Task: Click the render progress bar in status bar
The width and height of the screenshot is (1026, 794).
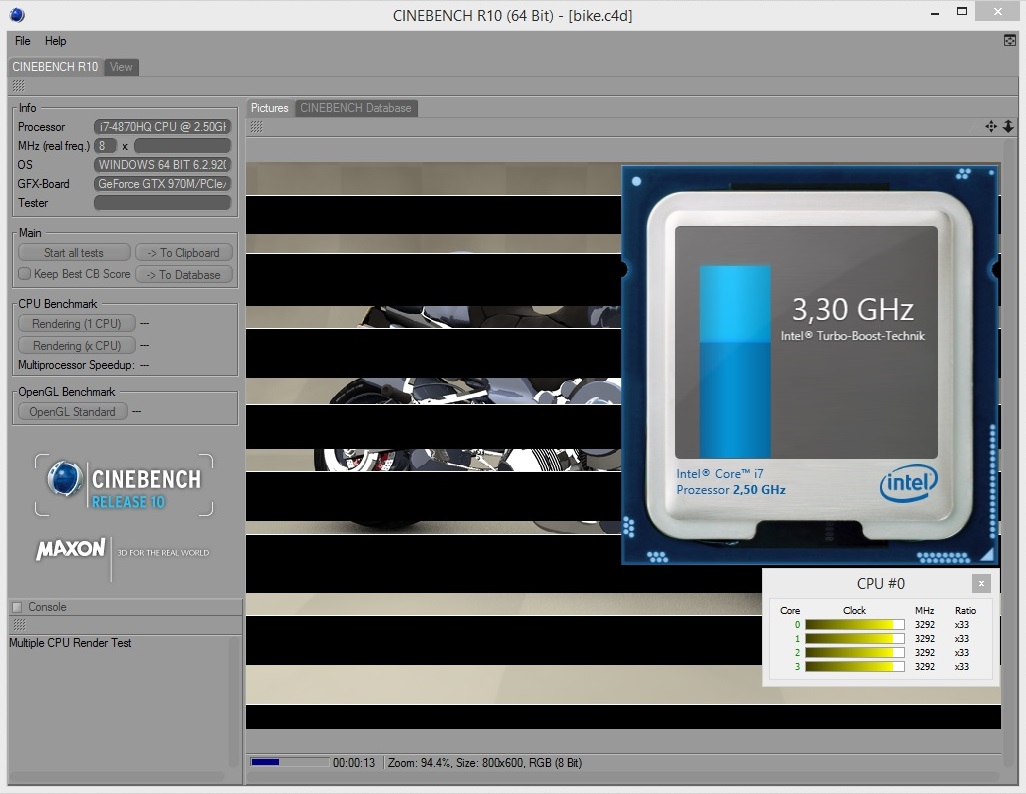Action: click(290, 762)
